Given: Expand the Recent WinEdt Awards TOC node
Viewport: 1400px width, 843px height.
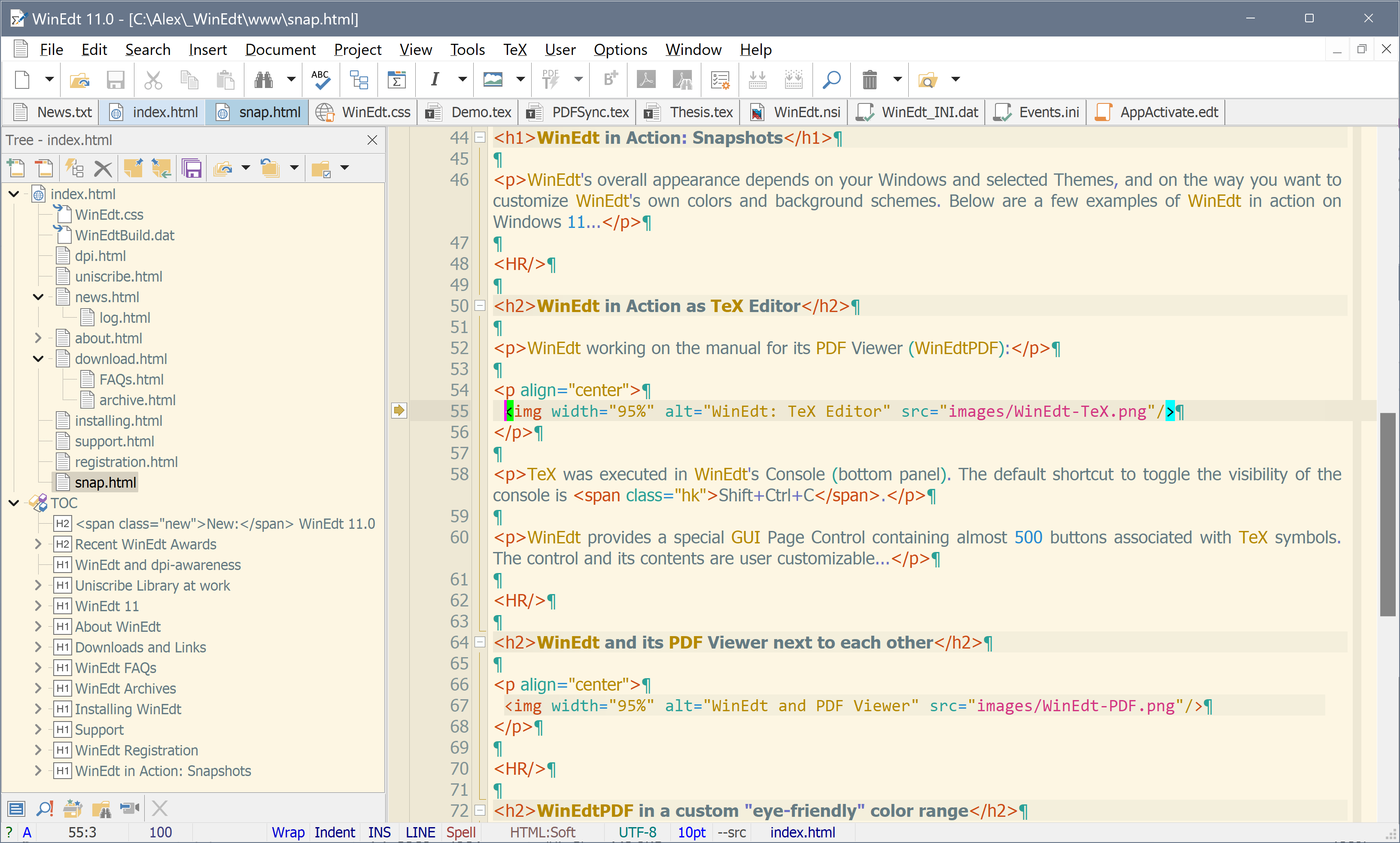Looking at the screenshot, I should pyautogui.click(x=38, y=544).
